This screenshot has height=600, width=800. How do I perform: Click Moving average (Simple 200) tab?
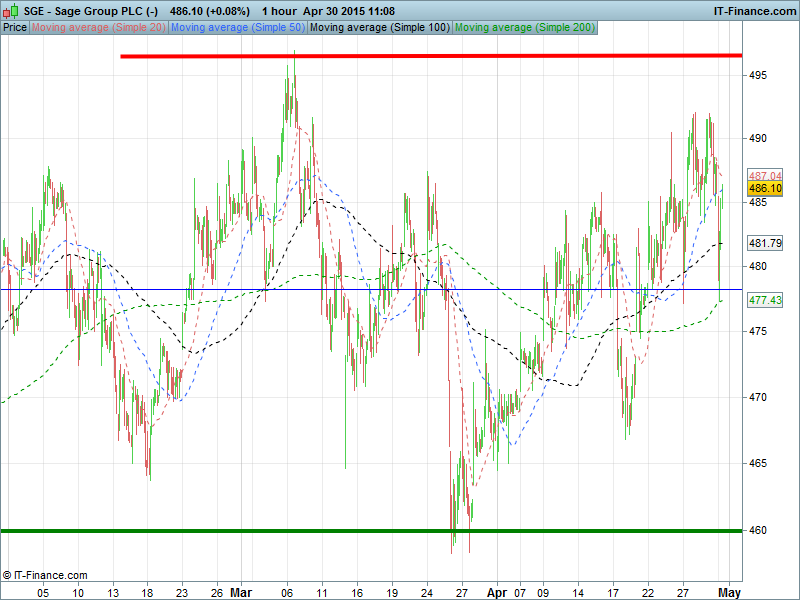click(x=523, y=27)
